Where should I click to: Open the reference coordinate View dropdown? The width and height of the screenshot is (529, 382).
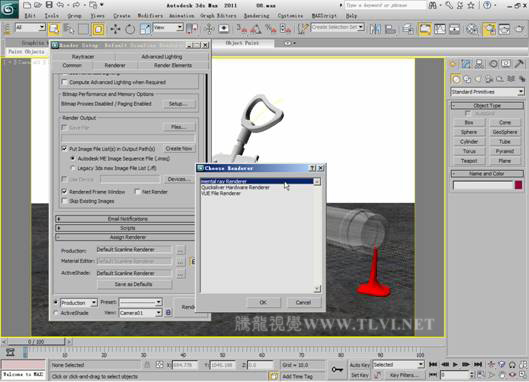tap(168, 28)
